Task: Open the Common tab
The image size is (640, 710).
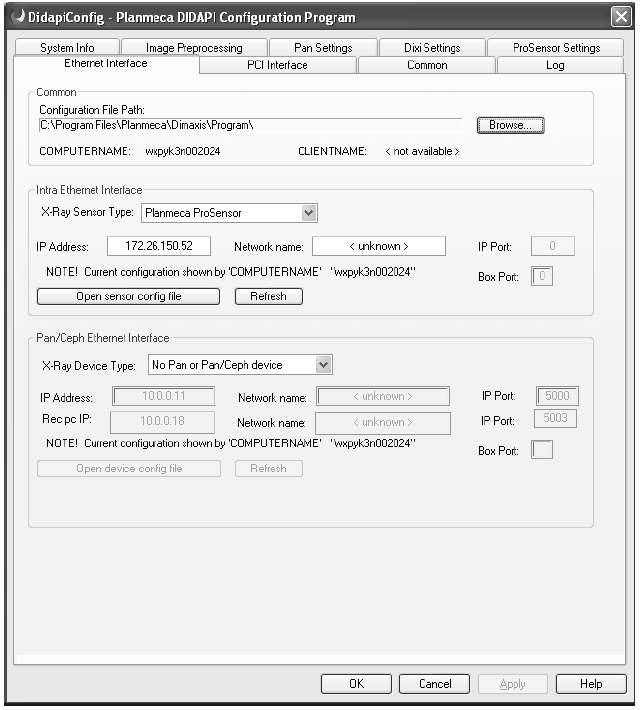Action: tap(427, 65)
